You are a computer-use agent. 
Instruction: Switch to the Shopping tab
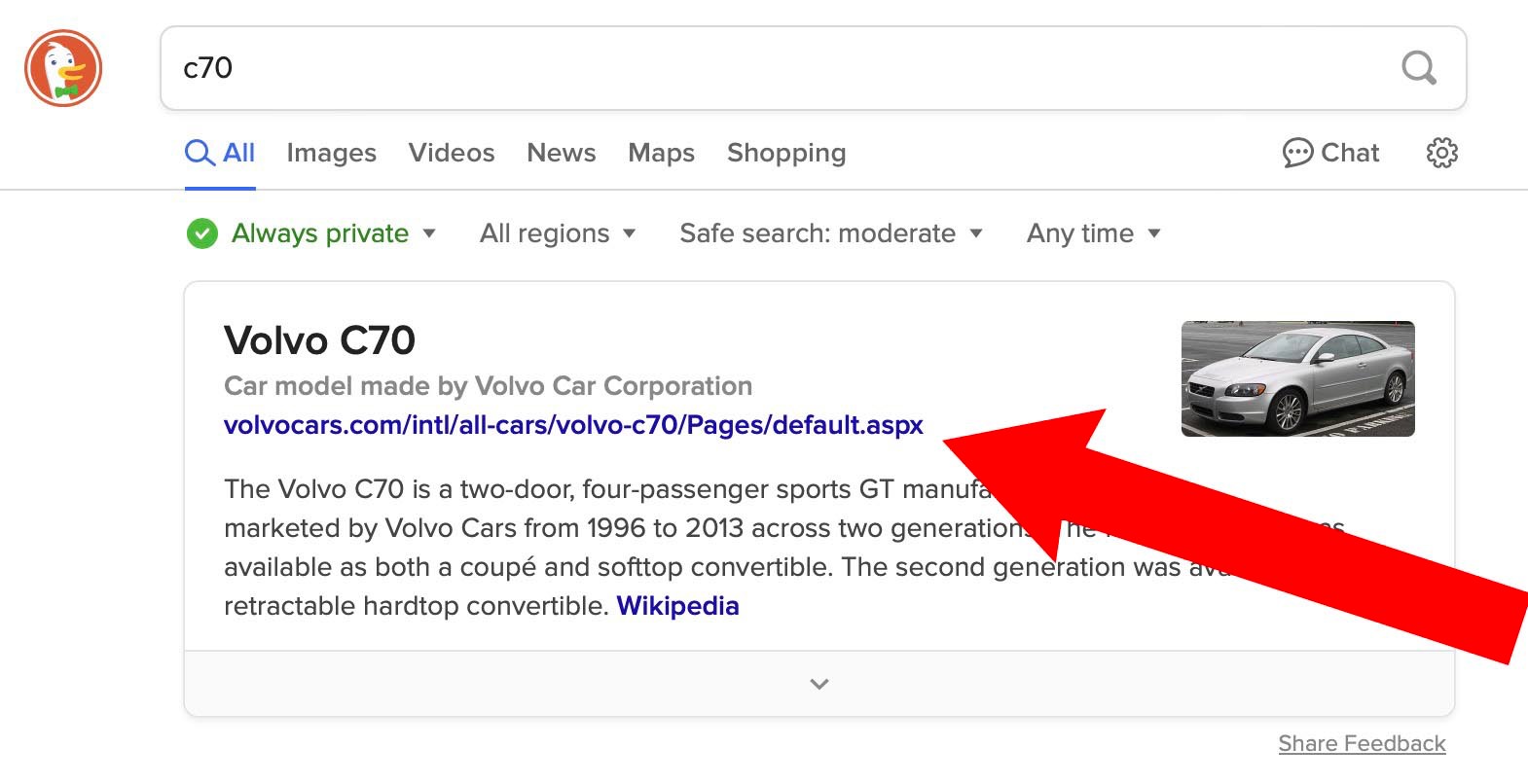[x=786, y=153]
